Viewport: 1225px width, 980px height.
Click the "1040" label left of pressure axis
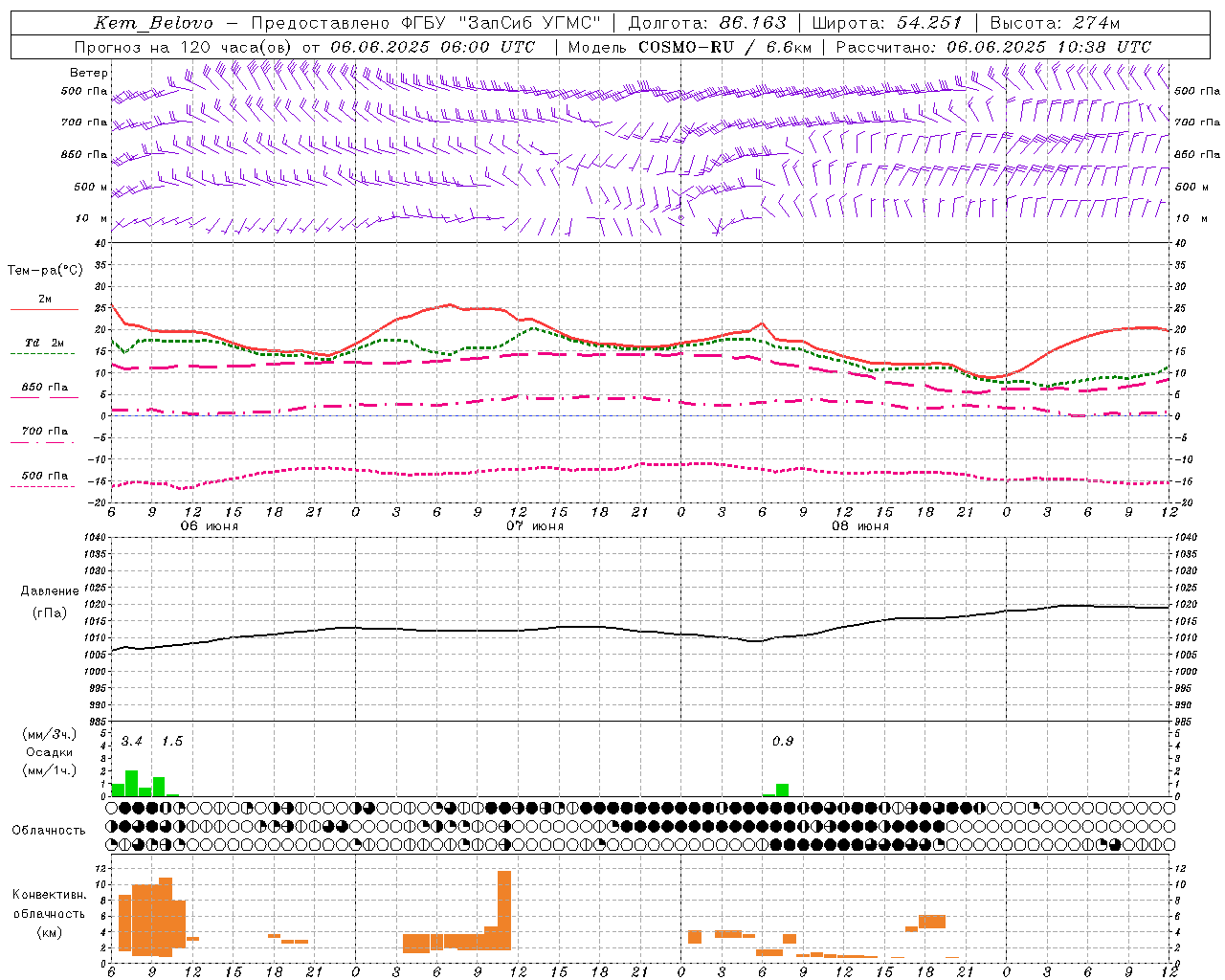[x=93, y=538]
